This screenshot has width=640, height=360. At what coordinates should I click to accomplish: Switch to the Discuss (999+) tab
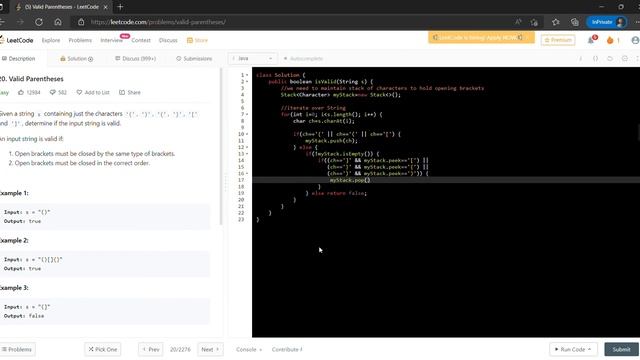click(x=136, y=58)
